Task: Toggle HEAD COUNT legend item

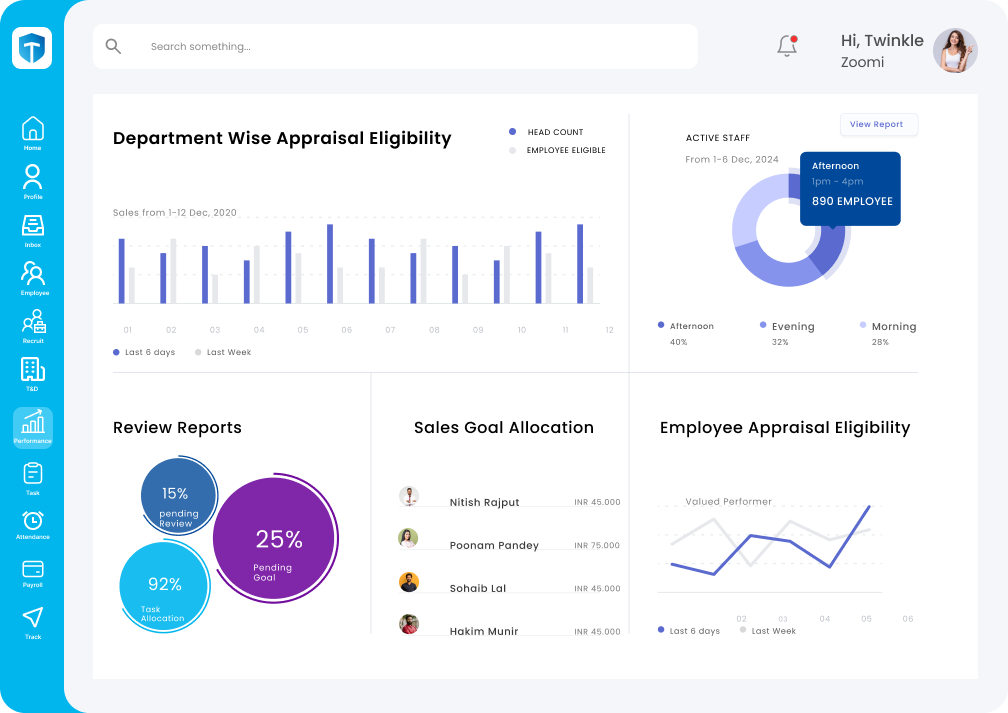Action: 546,132
